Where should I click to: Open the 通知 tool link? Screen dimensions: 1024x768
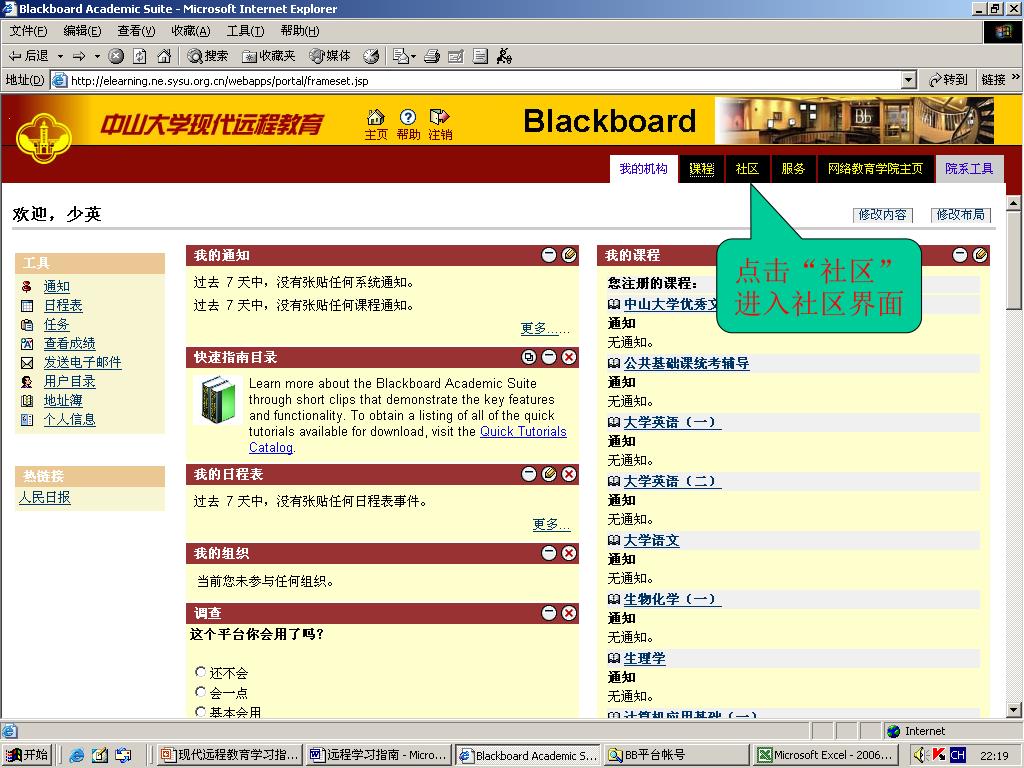(x=57, y=286)
